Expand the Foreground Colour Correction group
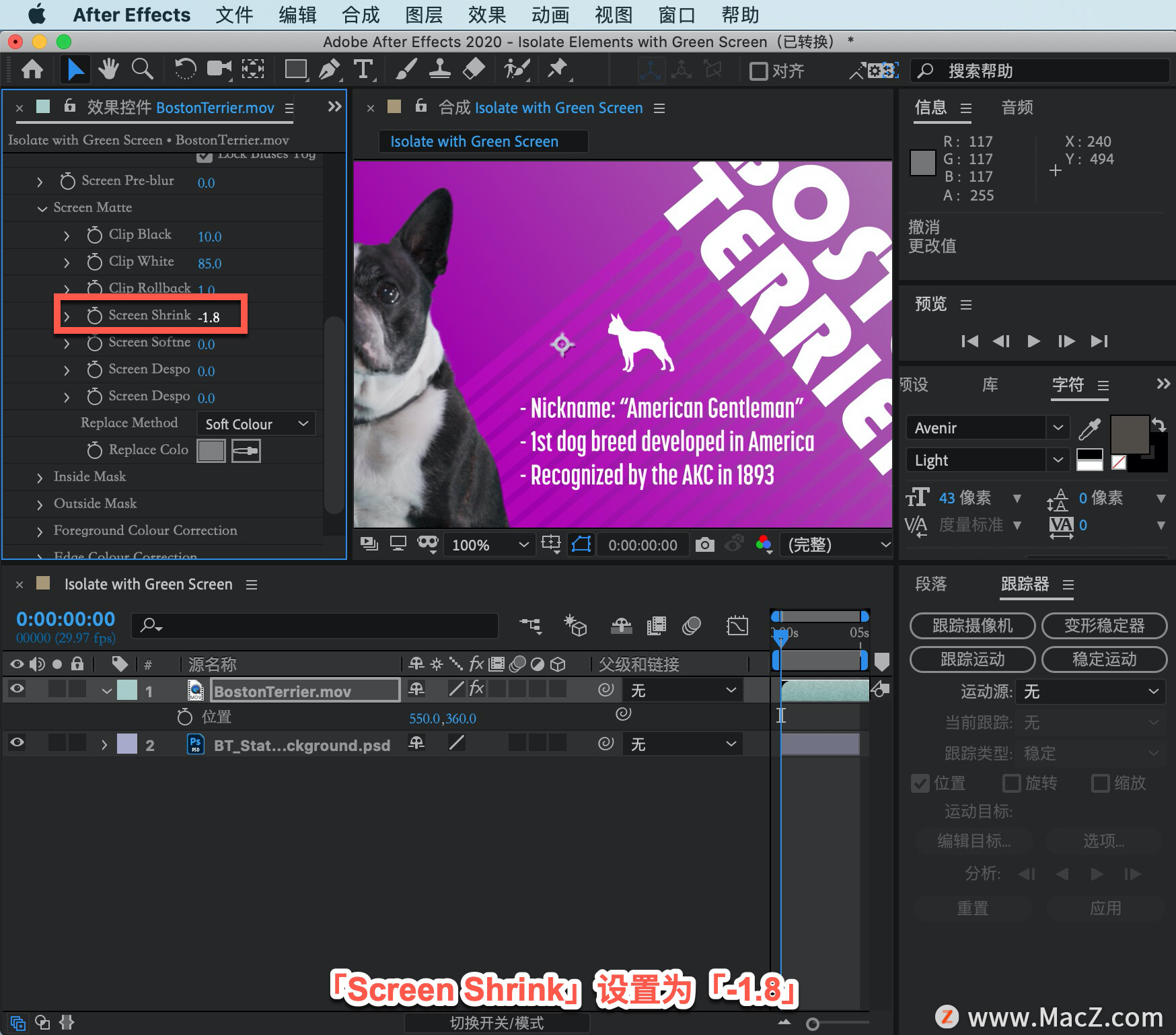This screenshot has width=1176, height=1035. 40,532
